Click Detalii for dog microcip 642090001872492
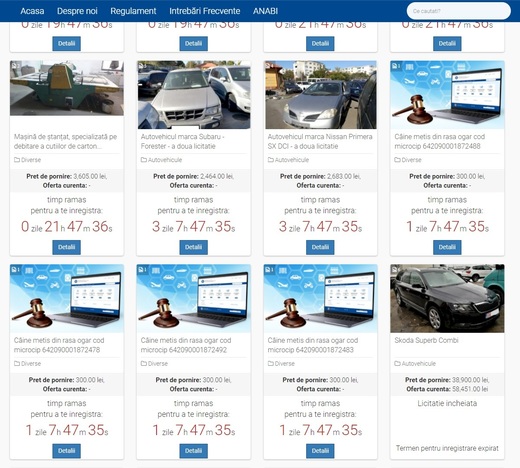 pyautogui.click(x=193, y=451)
